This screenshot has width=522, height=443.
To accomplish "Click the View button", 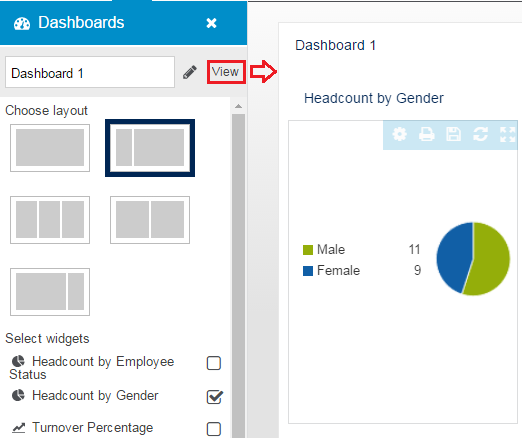I will 226,72.
